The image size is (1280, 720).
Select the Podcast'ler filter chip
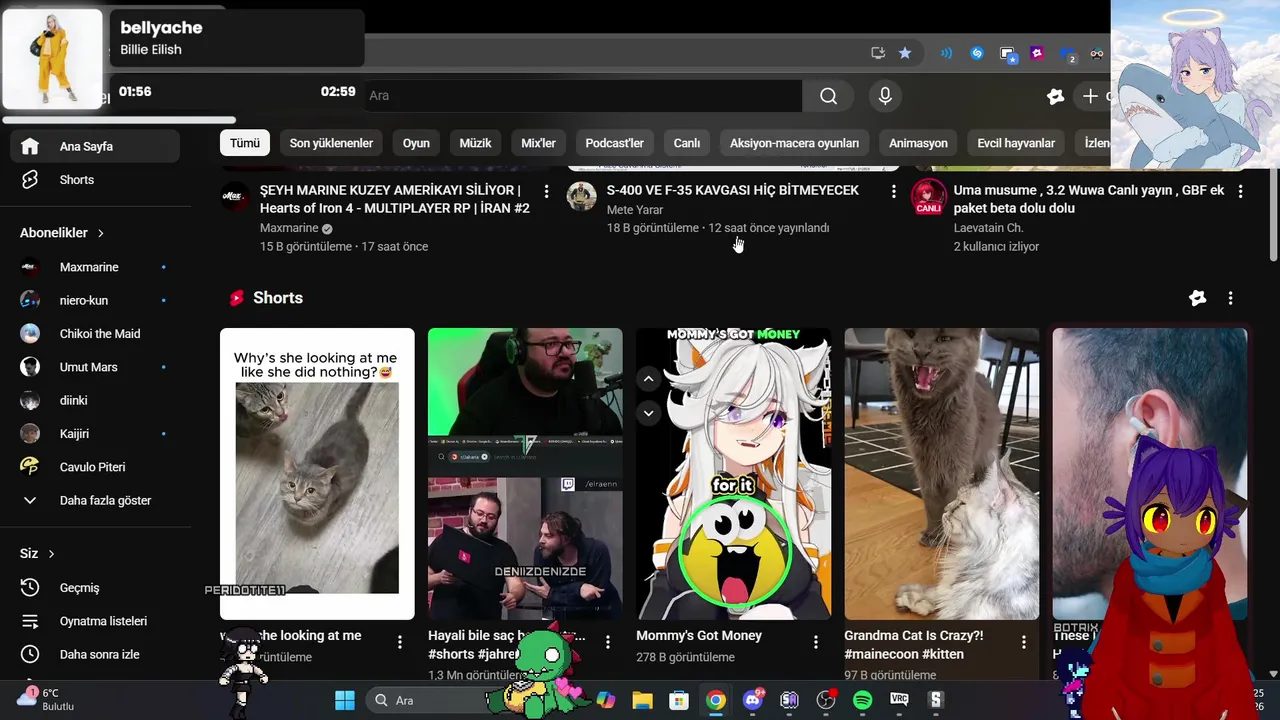[x=614, y=143]
